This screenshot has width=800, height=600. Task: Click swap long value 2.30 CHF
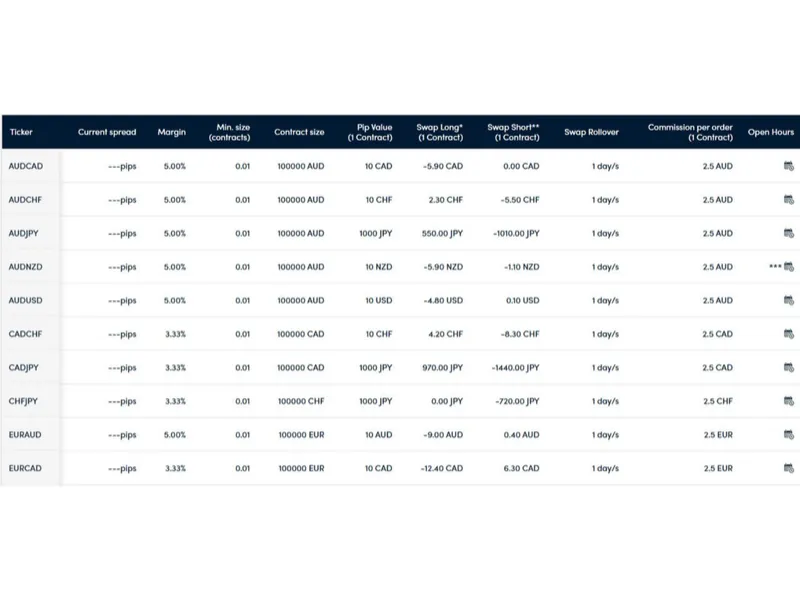point(445,200)
